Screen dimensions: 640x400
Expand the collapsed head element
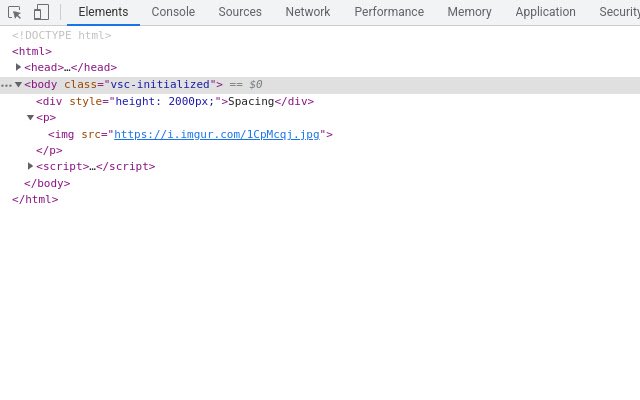point(18,67)
